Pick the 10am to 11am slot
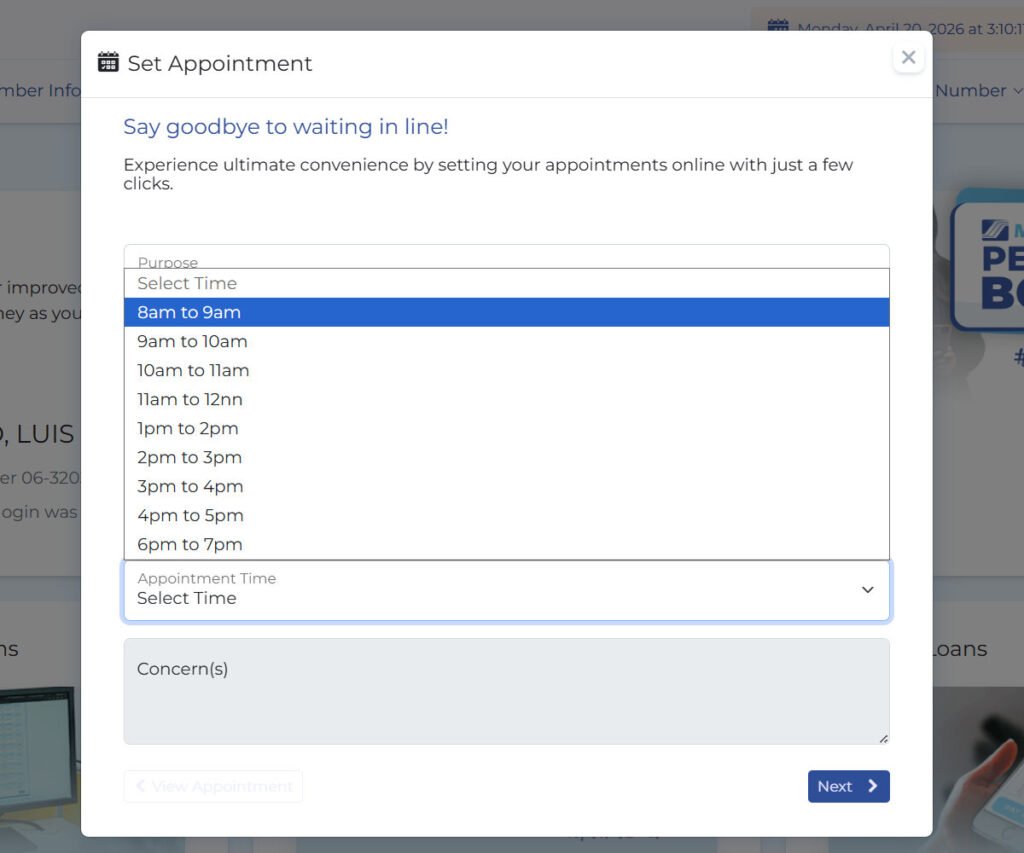The height and width of the screenshot is (853, 1024). click(506, 370)
